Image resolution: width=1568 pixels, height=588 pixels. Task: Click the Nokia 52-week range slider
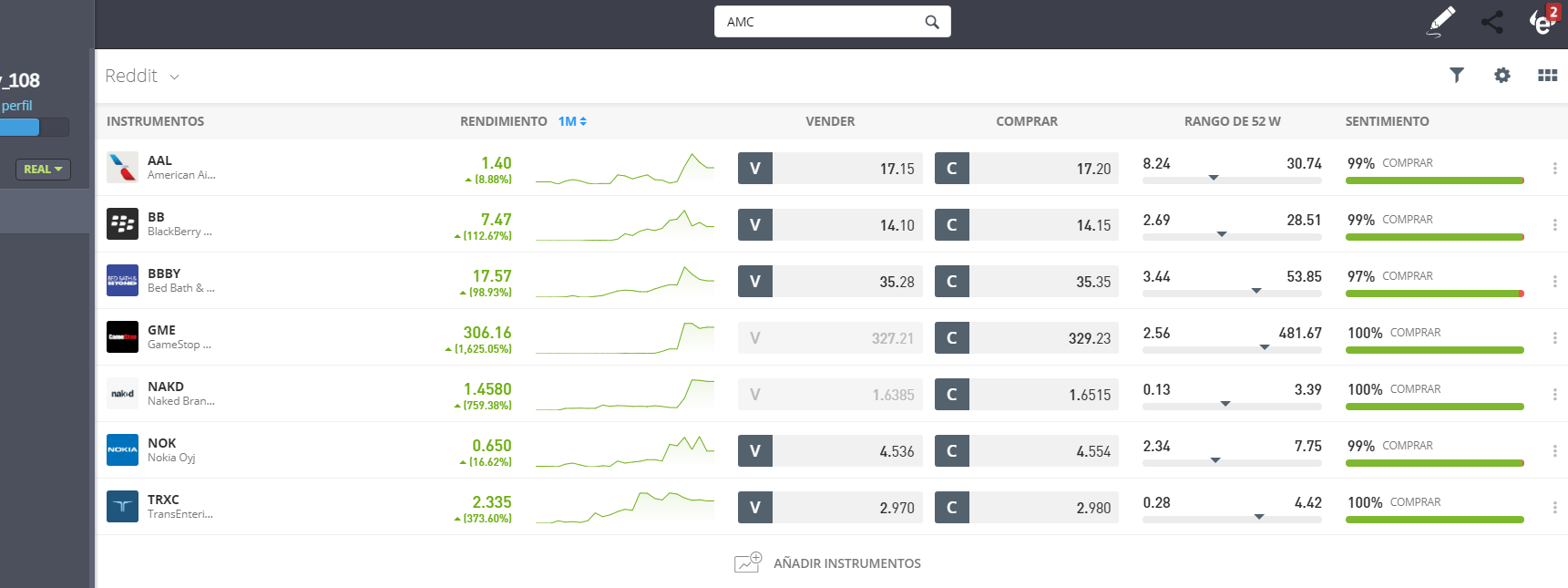point(1232,461)
